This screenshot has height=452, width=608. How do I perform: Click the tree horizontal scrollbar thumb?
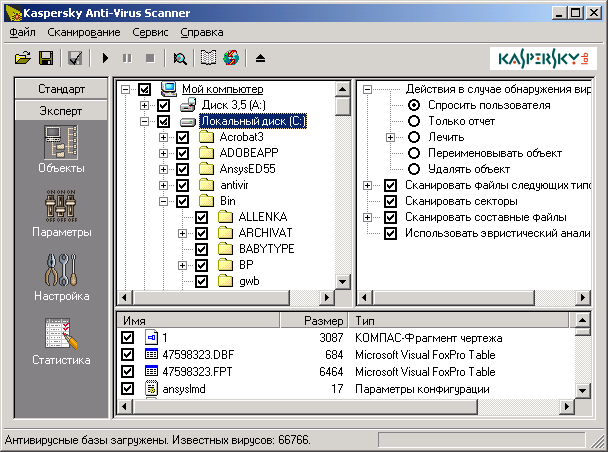tap(212, 297)
